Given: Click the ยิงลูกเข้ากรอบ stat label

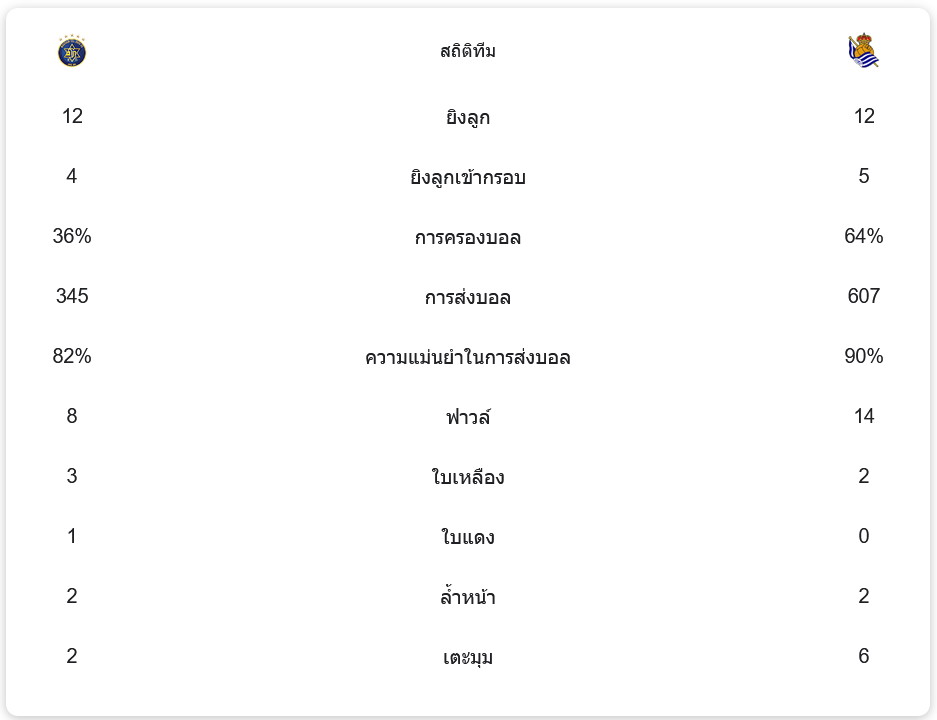Looking at the screenshot, I should tap(468, 178).
